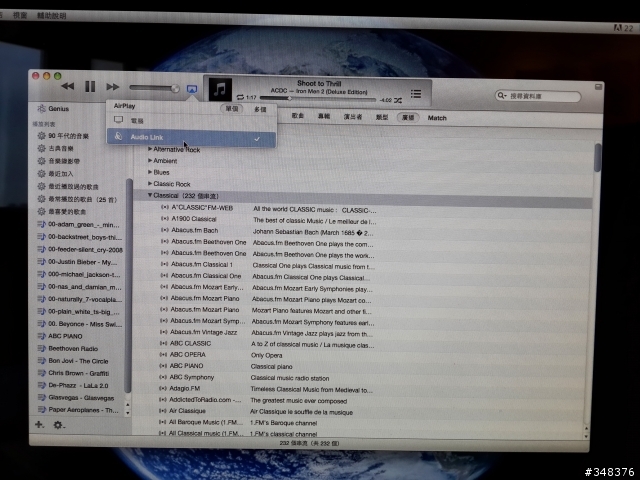The height and width of the screenshot is (480, 640).
Task: Click the main list scroll down arrow
Action: tap(587, 436)
